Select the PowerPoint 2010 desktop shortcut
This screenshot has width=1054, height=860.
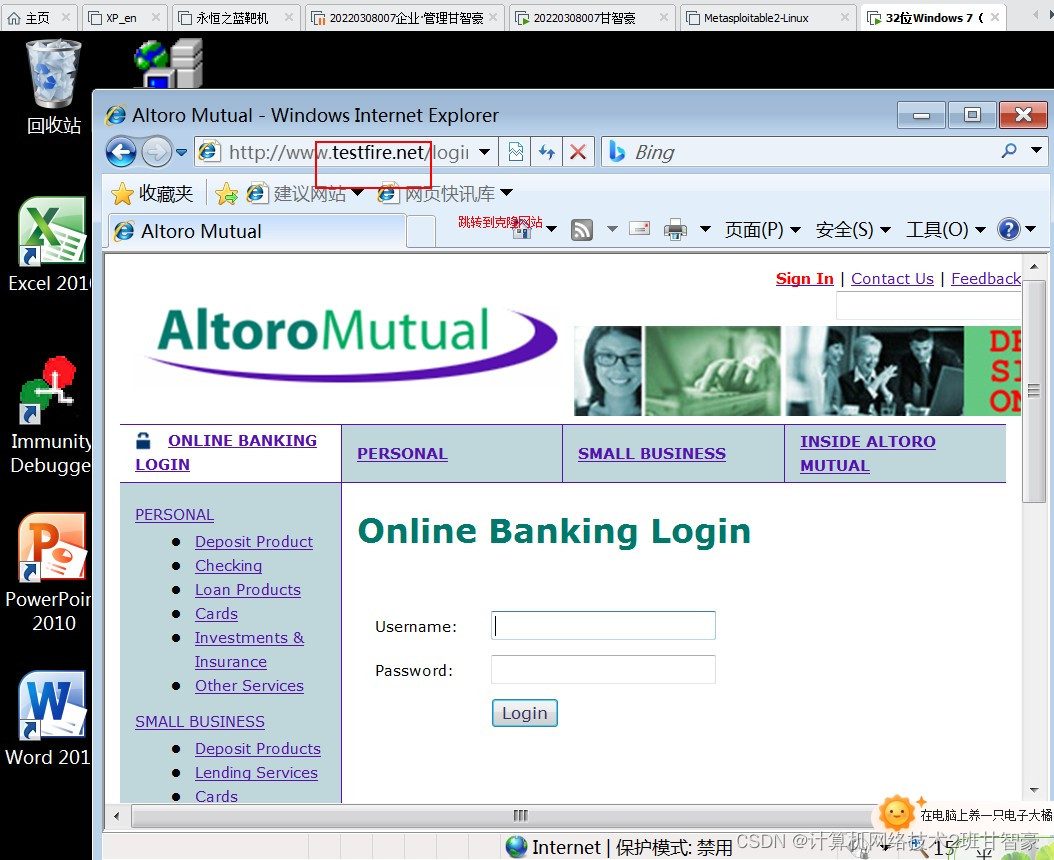(x=49, y=573)
